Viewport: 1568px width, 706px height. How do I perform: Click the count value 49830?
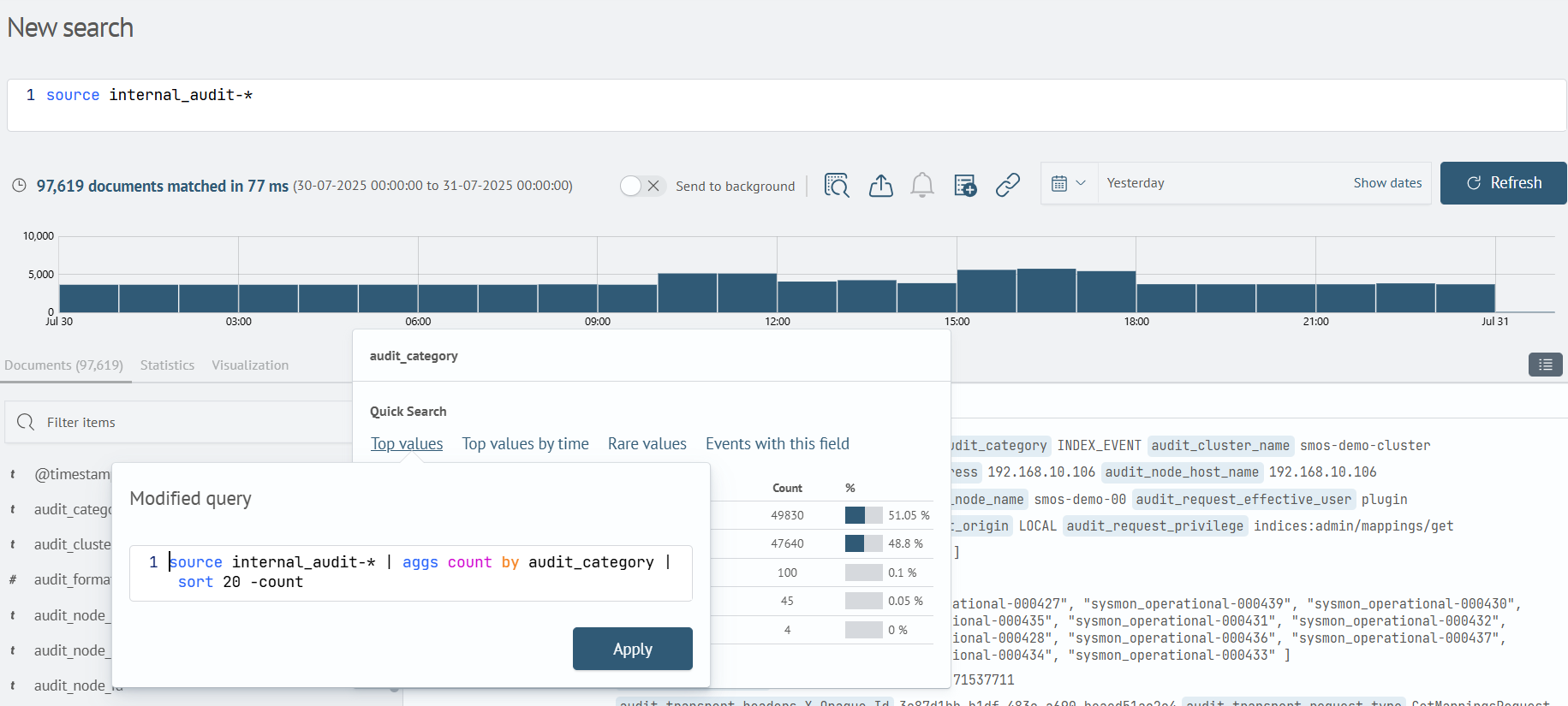pos(787,515)
